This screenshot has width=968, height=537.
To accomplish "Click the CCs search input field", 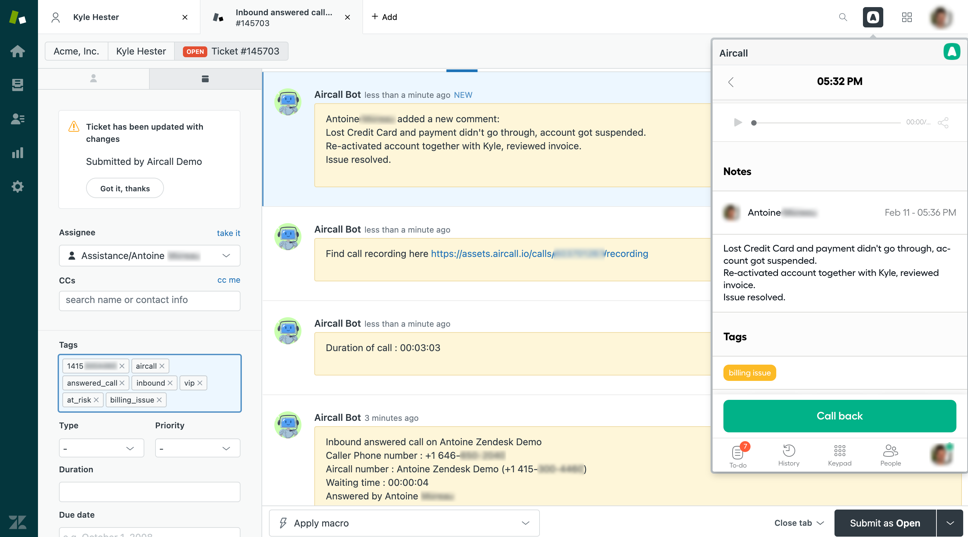I will [149, 300].
